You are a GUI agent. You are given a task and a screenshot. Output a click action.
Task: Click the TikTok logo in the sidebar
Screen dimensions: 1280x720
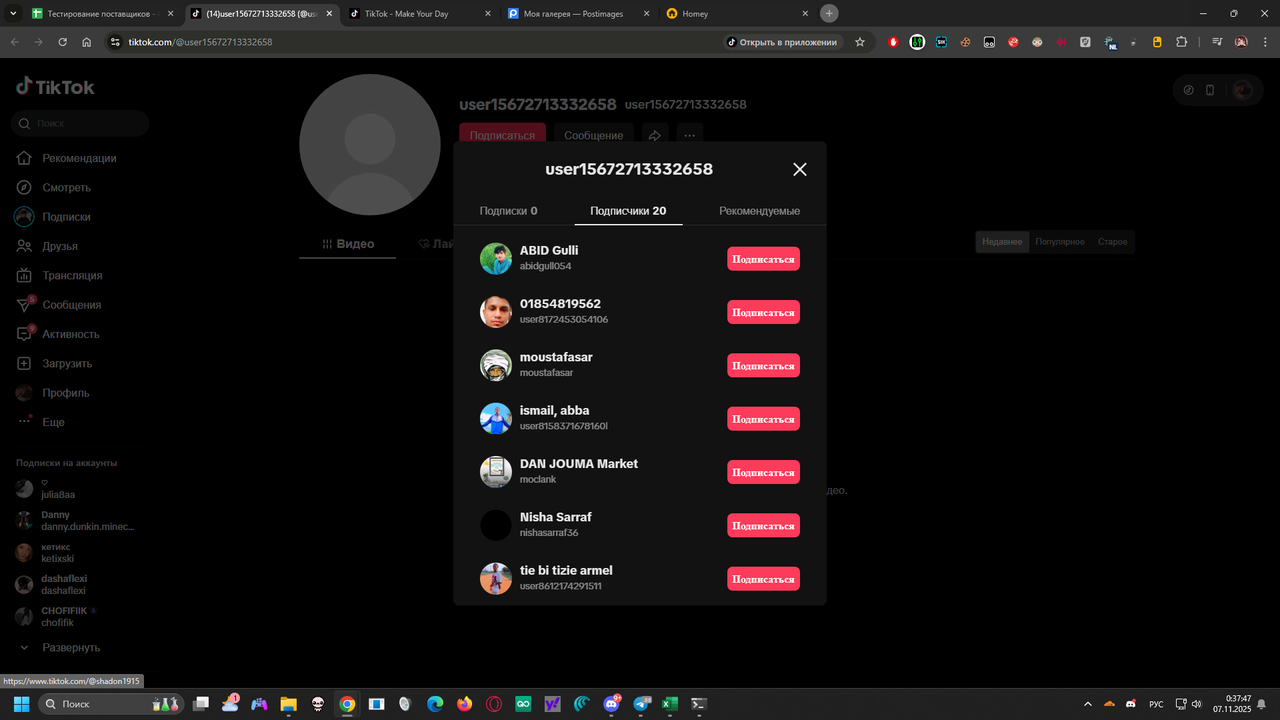point(55,87)
